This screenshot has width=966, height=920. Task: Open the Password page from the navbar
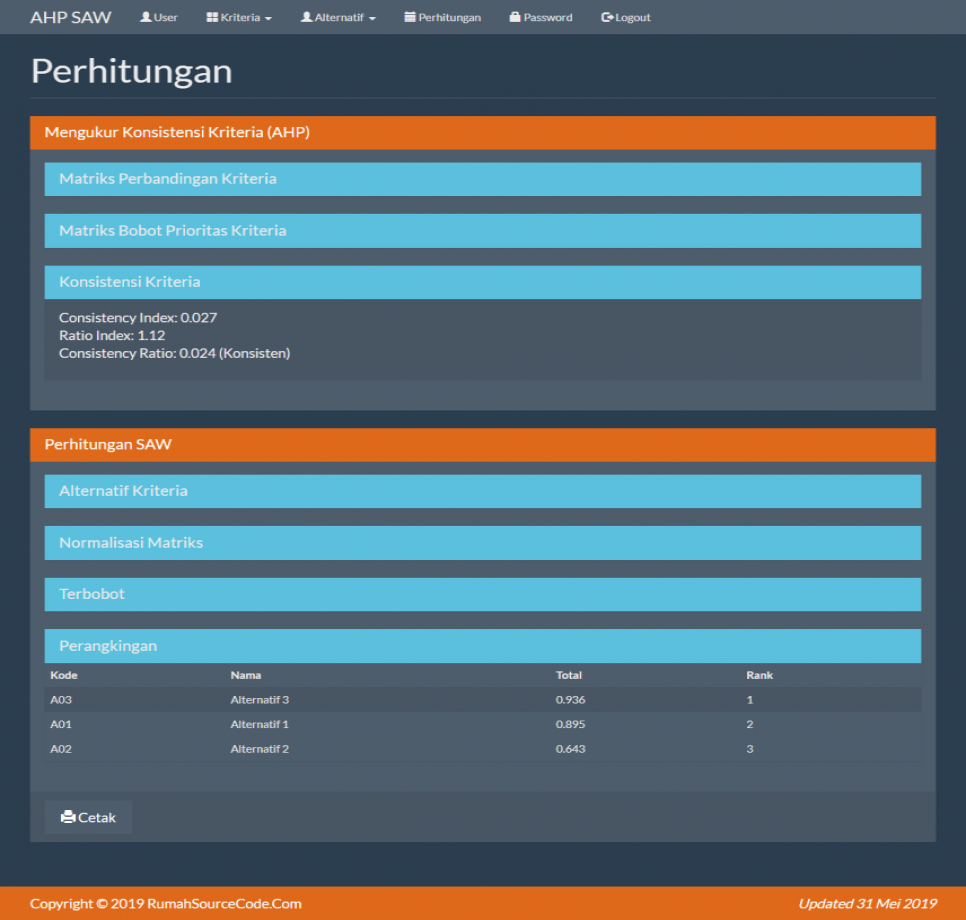click(x=540, y=16)
